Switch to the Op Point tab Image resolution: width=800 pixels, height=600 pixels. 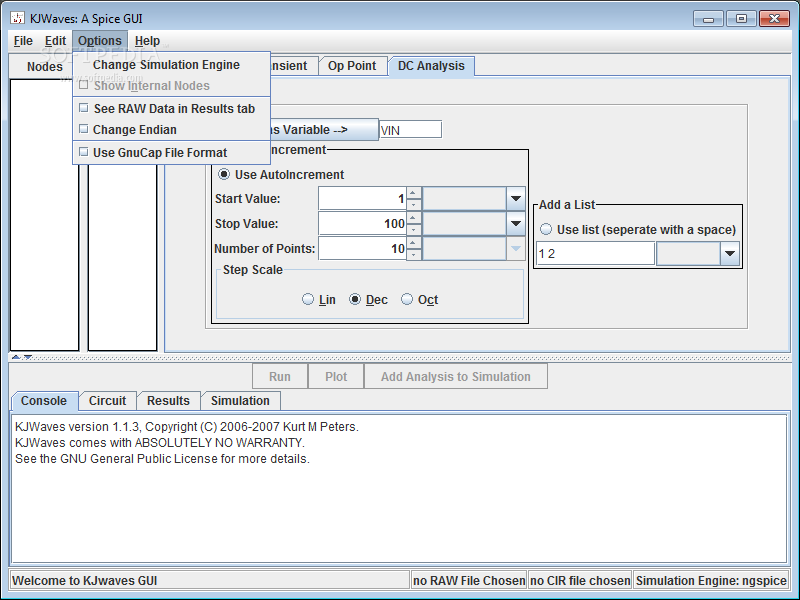pyautogui.click(x=352, y=66)
